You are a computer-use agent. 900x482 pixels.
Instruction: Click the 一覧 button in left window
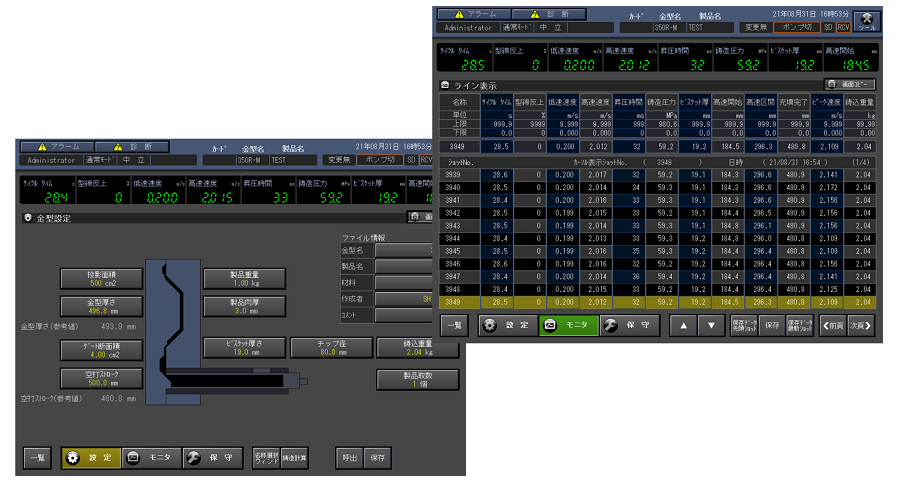pyautogui.click(x=37, y=457)
